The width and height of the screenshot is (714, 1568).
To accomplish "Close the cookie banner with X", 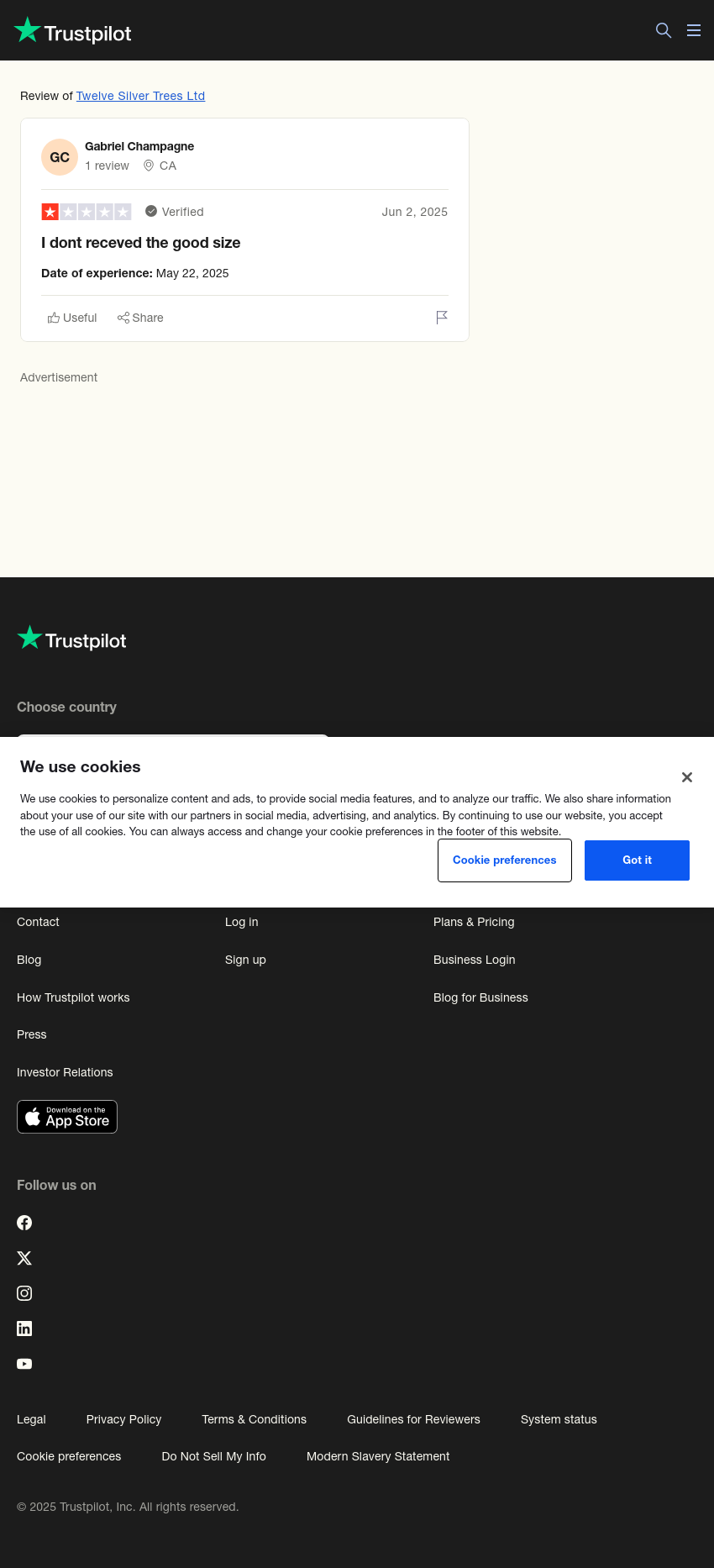I will (x=687, y=777).
